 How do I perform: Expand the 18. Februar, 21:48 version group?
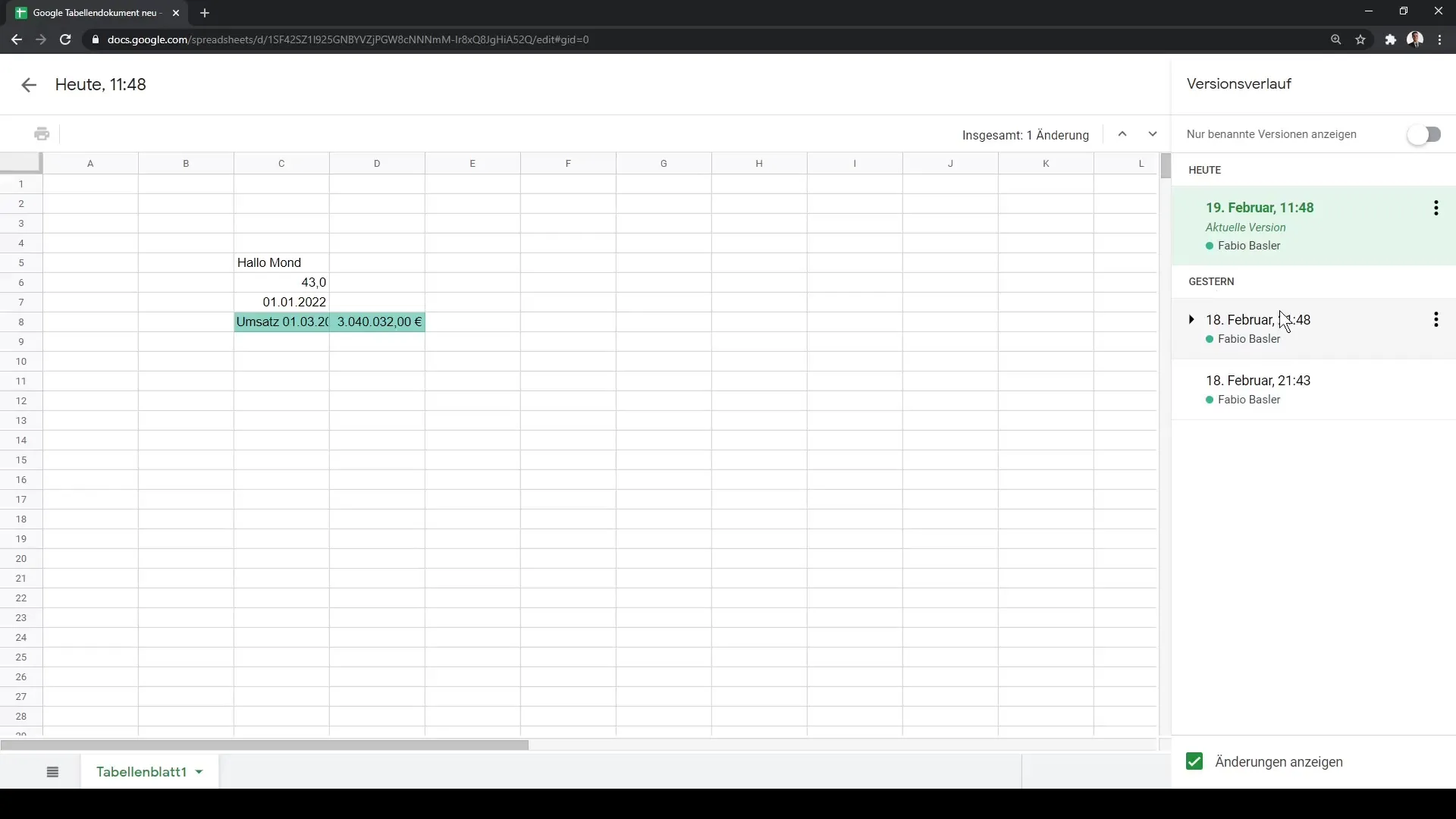[1191, 320]
